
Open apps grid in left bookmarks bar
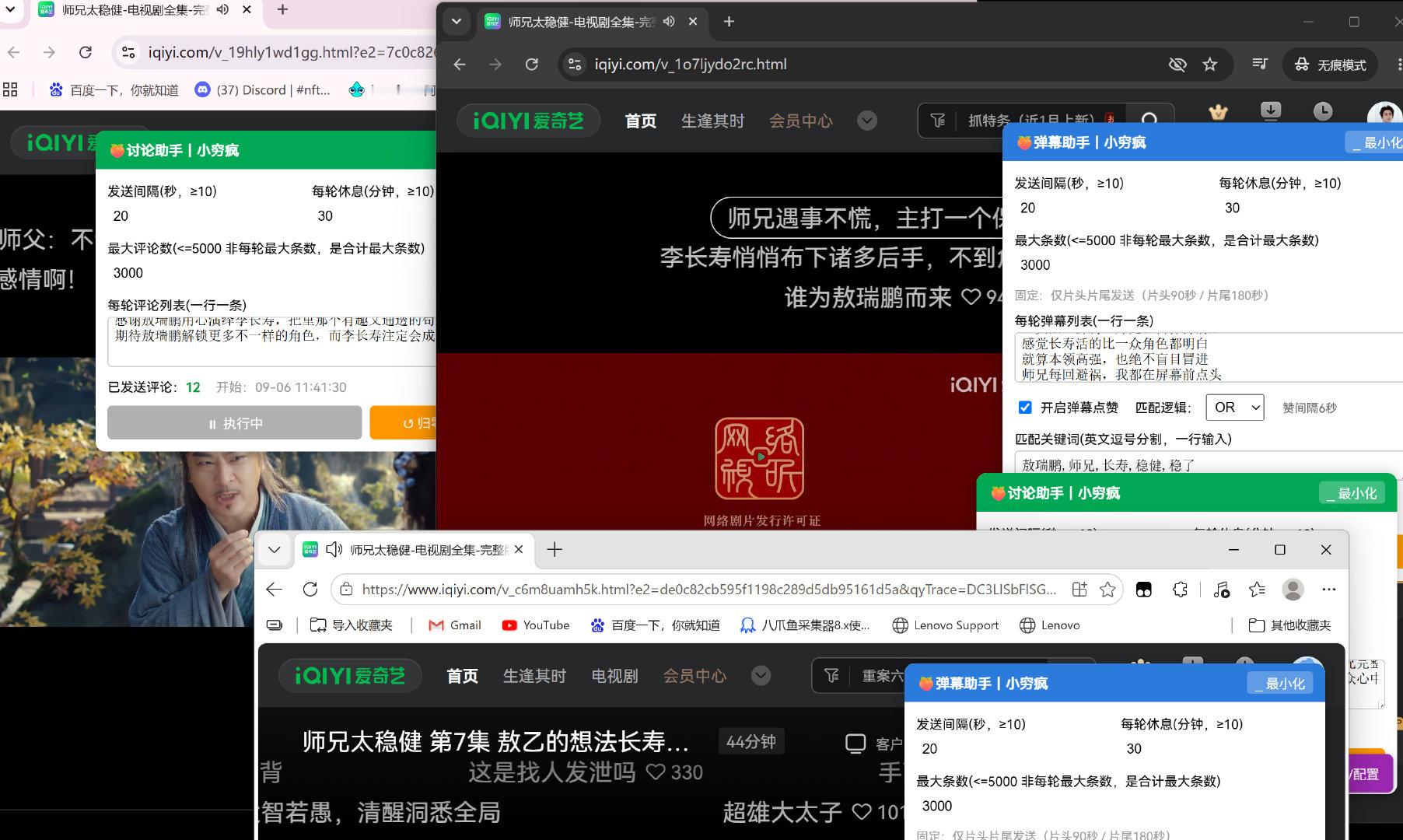tap(10, 89)
